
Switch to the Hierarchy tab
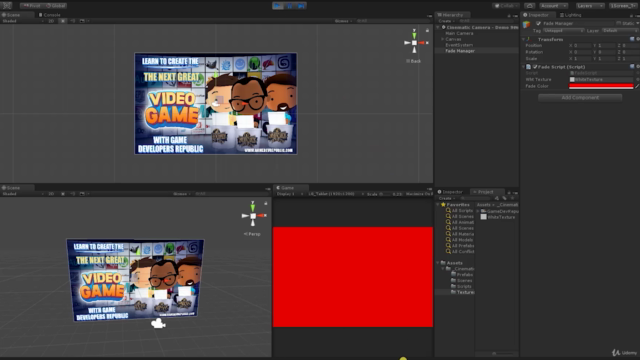point(453,15)
